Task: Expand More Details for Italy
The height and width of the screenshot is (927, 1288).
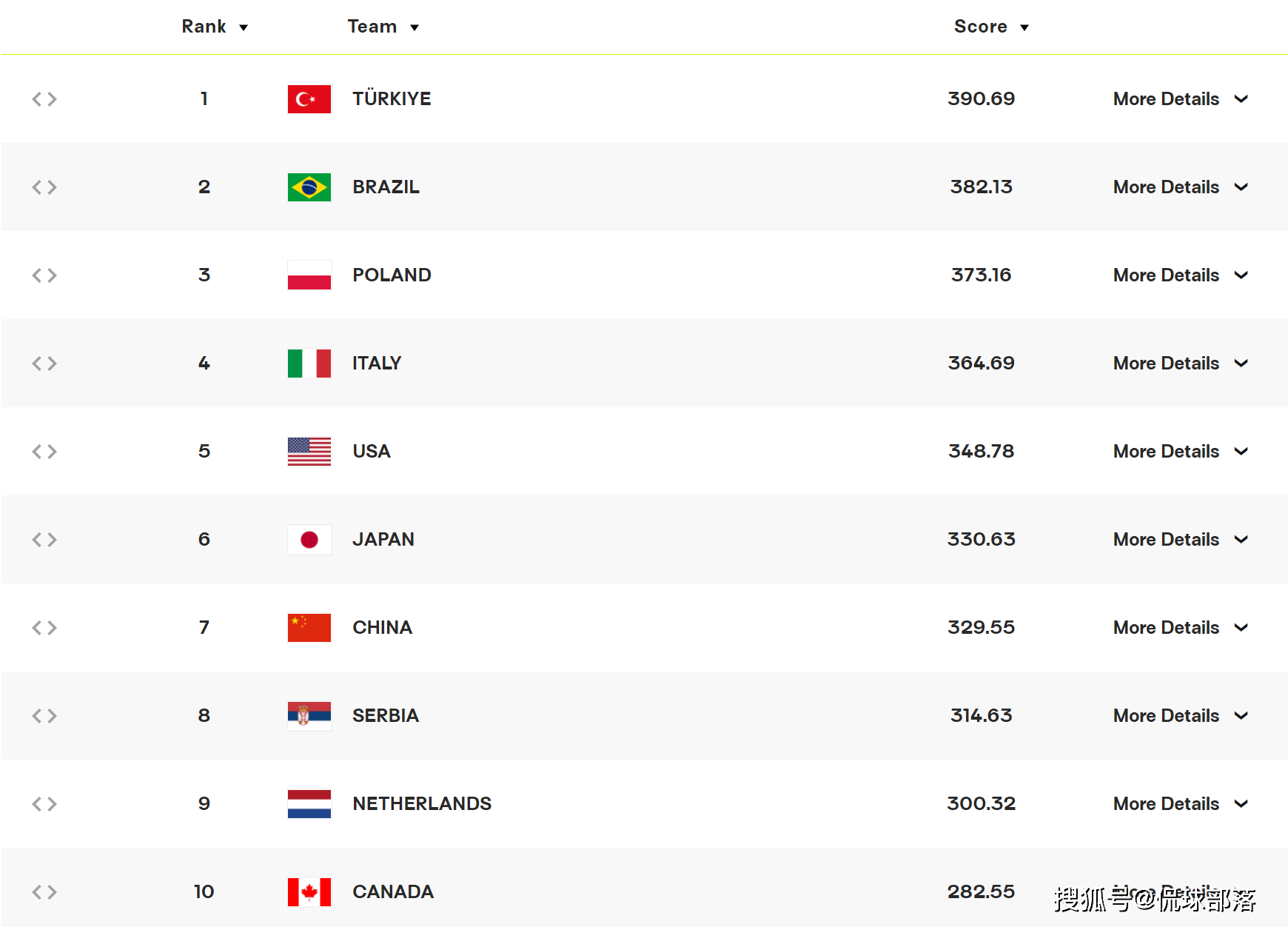Action: 1180,364
